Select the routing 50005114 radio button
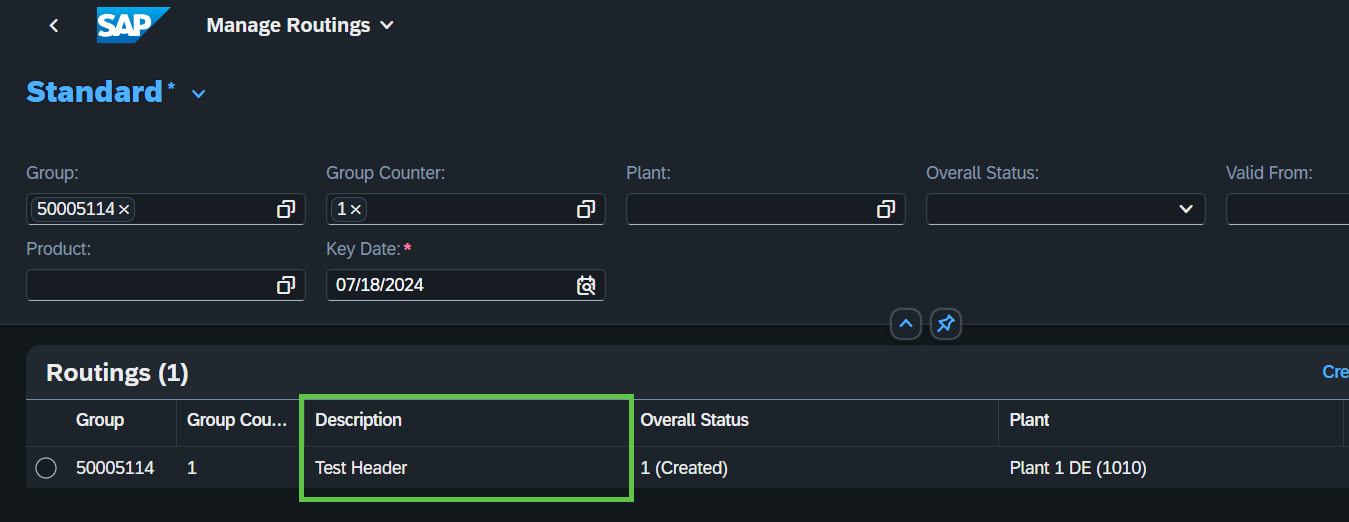This screenshot has height=522, width=1349. tap(46, 468)
